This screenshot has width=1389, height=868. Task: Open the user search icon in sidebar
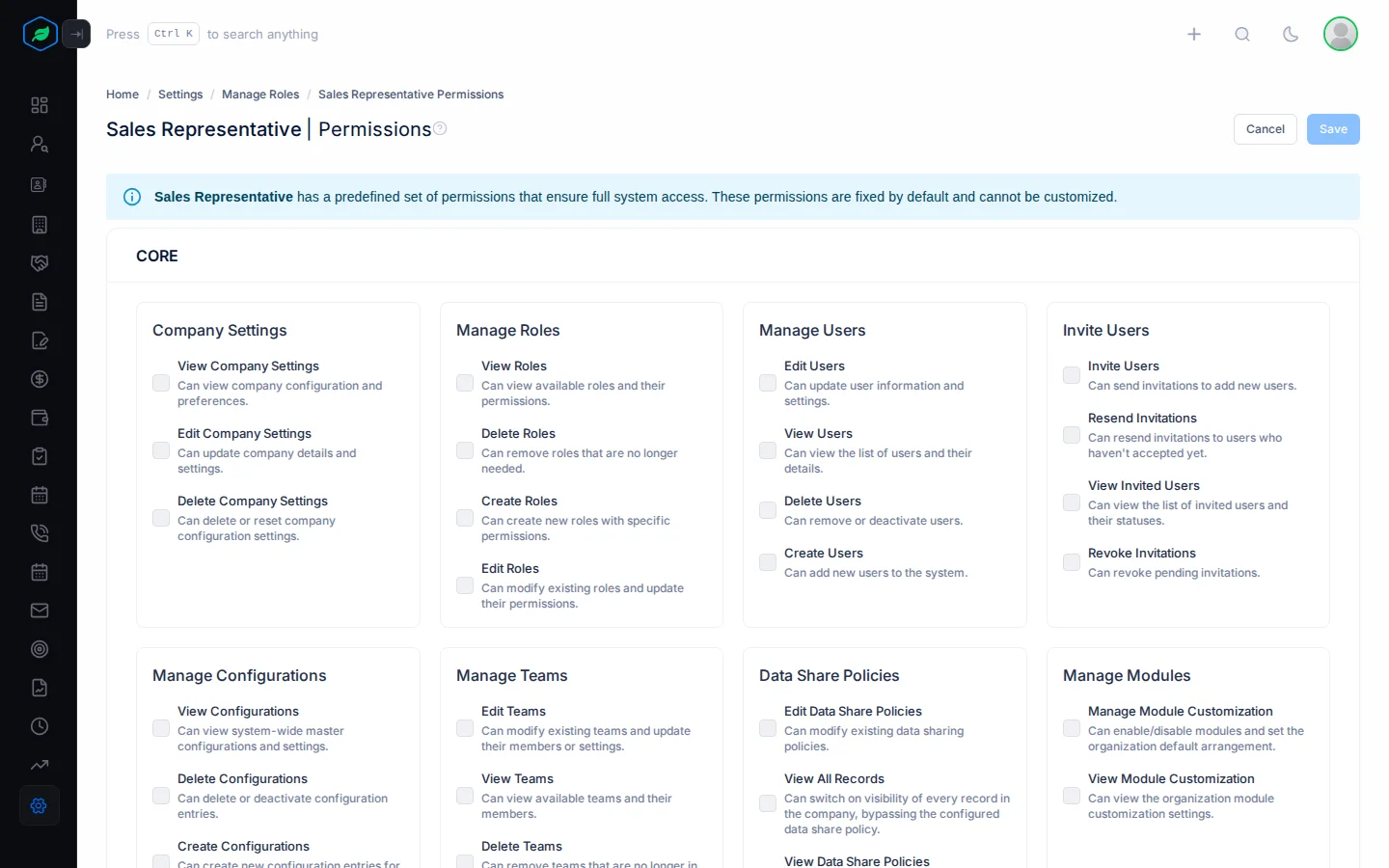click(x=40, y=144)
